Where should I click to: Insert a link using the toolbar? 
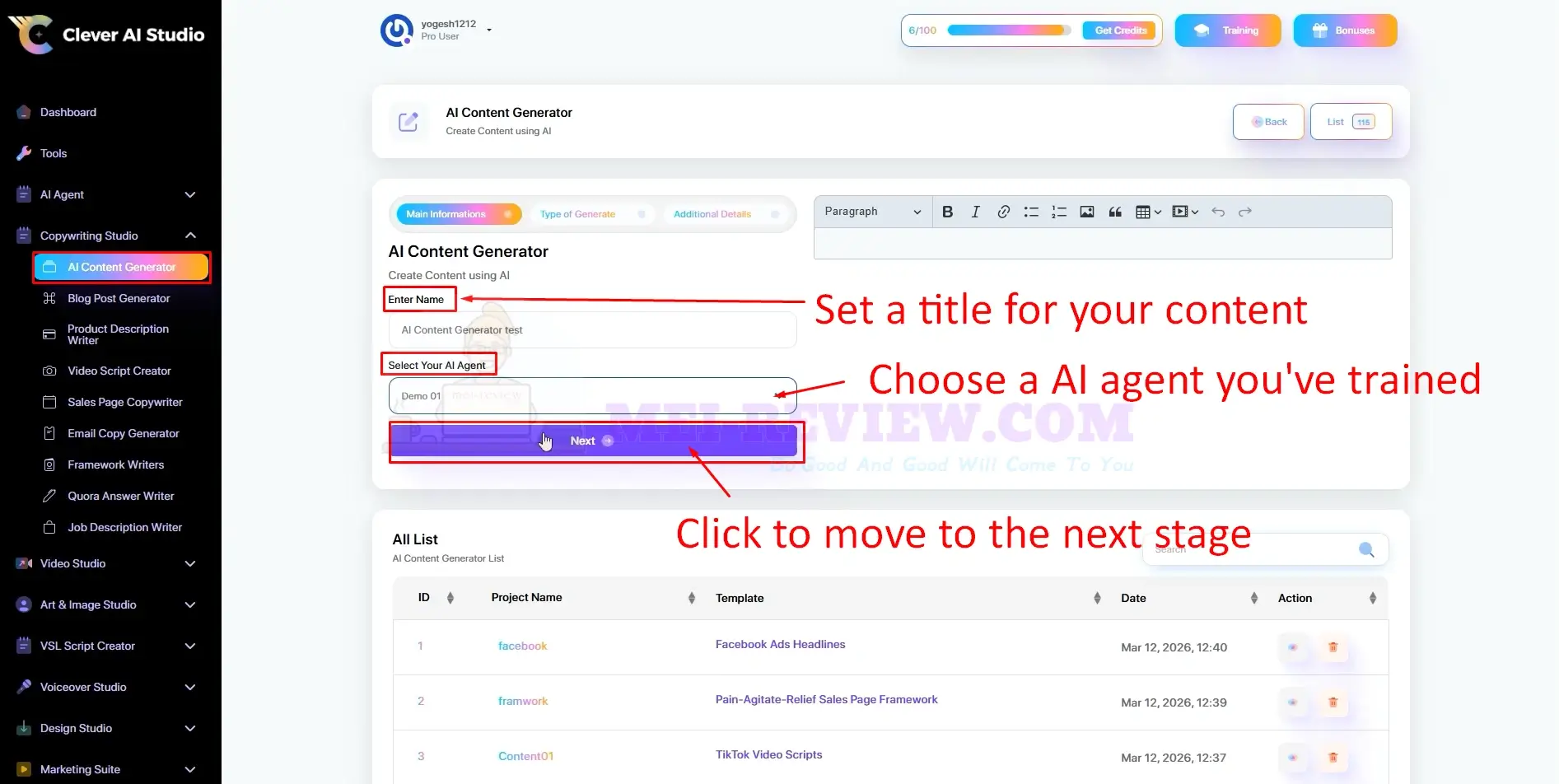(1003, 212)
